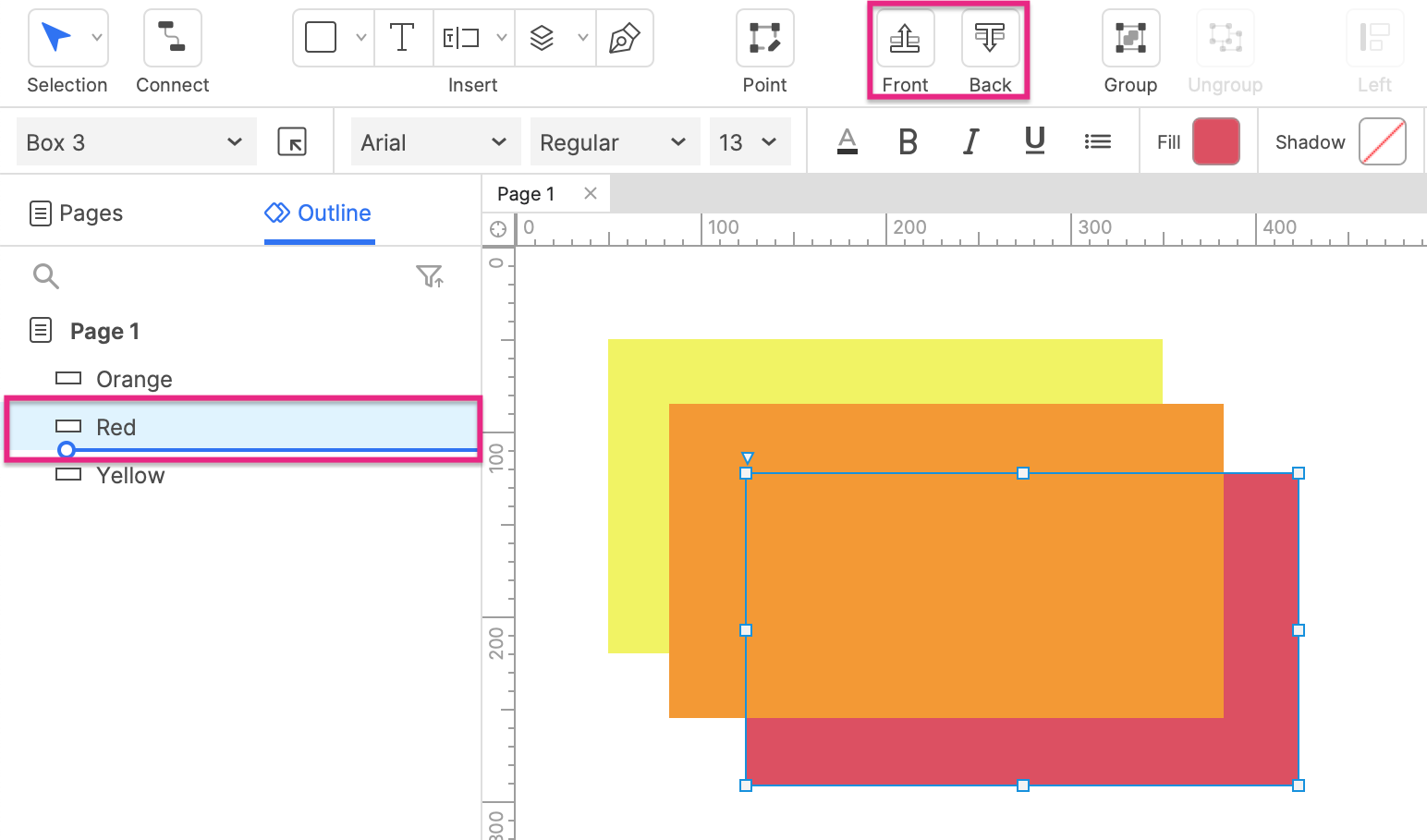The image size is (1427, 840).
Task: Choose the Text insert tool
Action: pyautogui.click(x=403, y=38)
